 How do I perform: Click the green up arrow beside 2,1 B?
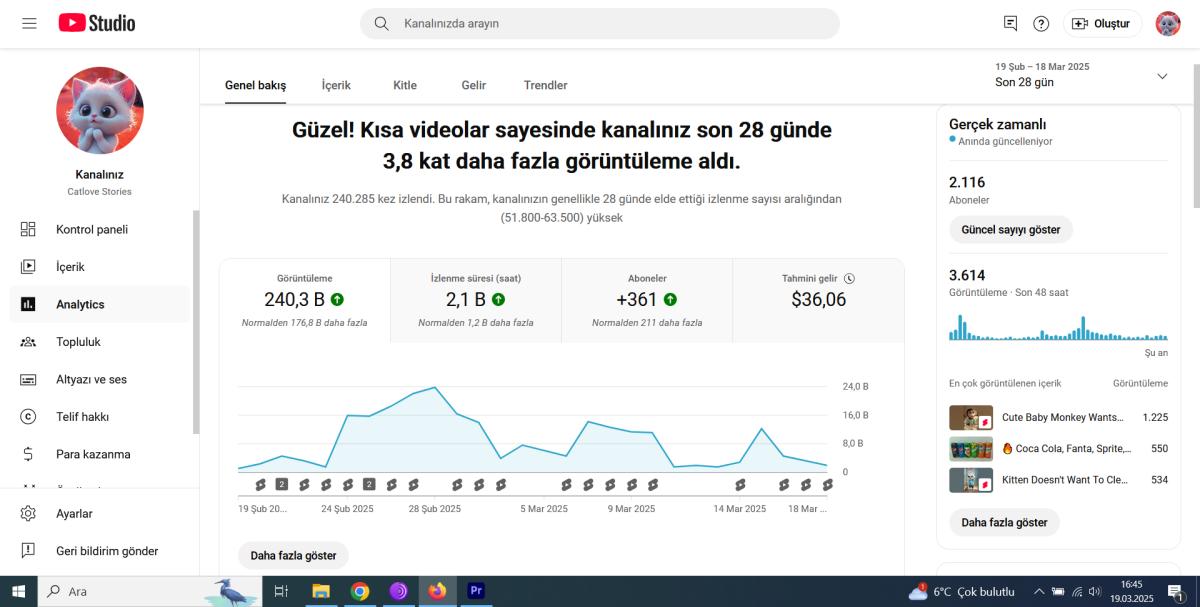pos(498,299)
